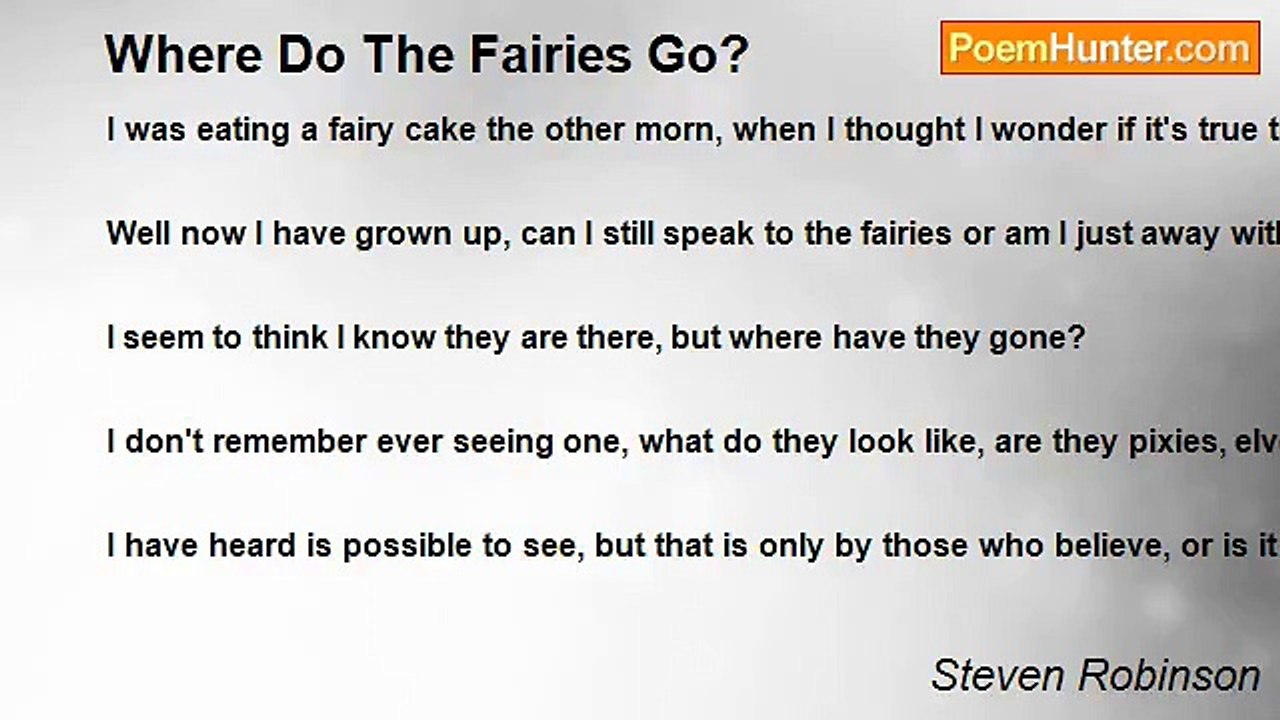Click the surname Robinson at bottom right
Image resolution: width=1280 pixels, height=720 pixels.
1172,676
